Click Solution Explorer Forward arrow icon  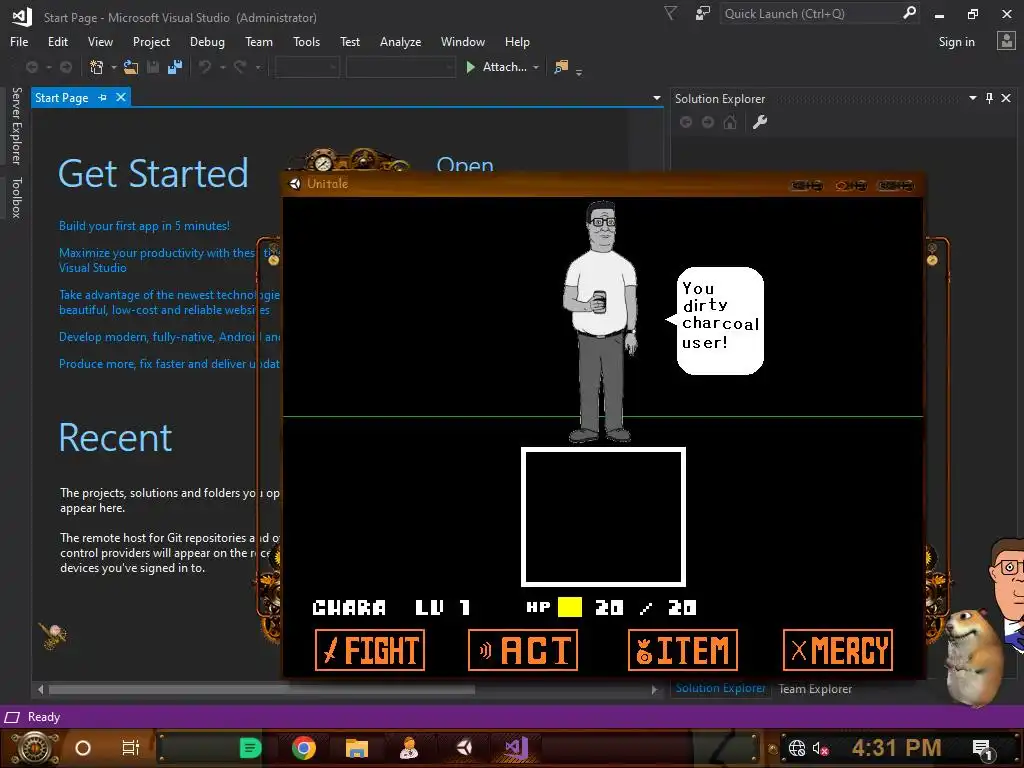708,122
